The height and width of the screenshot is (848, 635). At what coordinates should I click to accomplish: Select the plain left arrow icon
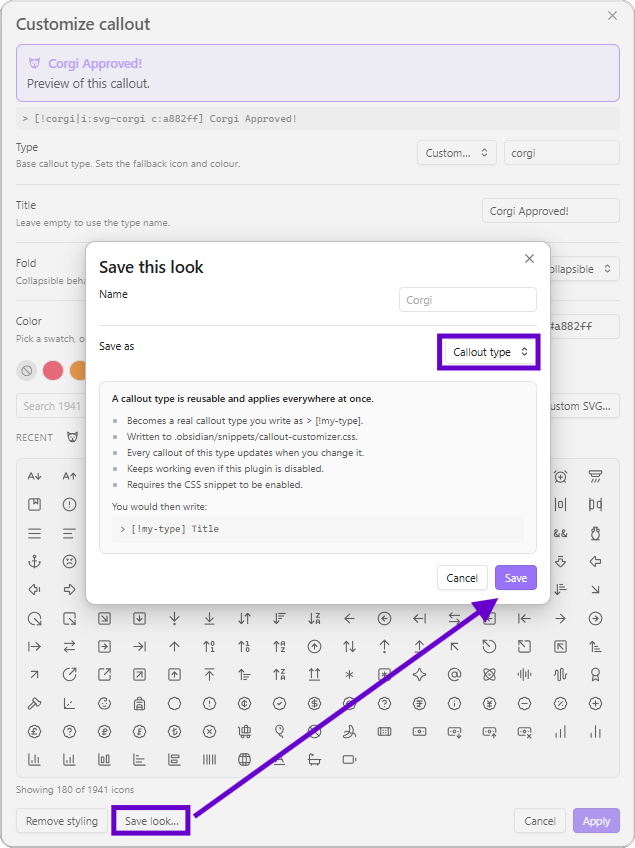[349, 618]
